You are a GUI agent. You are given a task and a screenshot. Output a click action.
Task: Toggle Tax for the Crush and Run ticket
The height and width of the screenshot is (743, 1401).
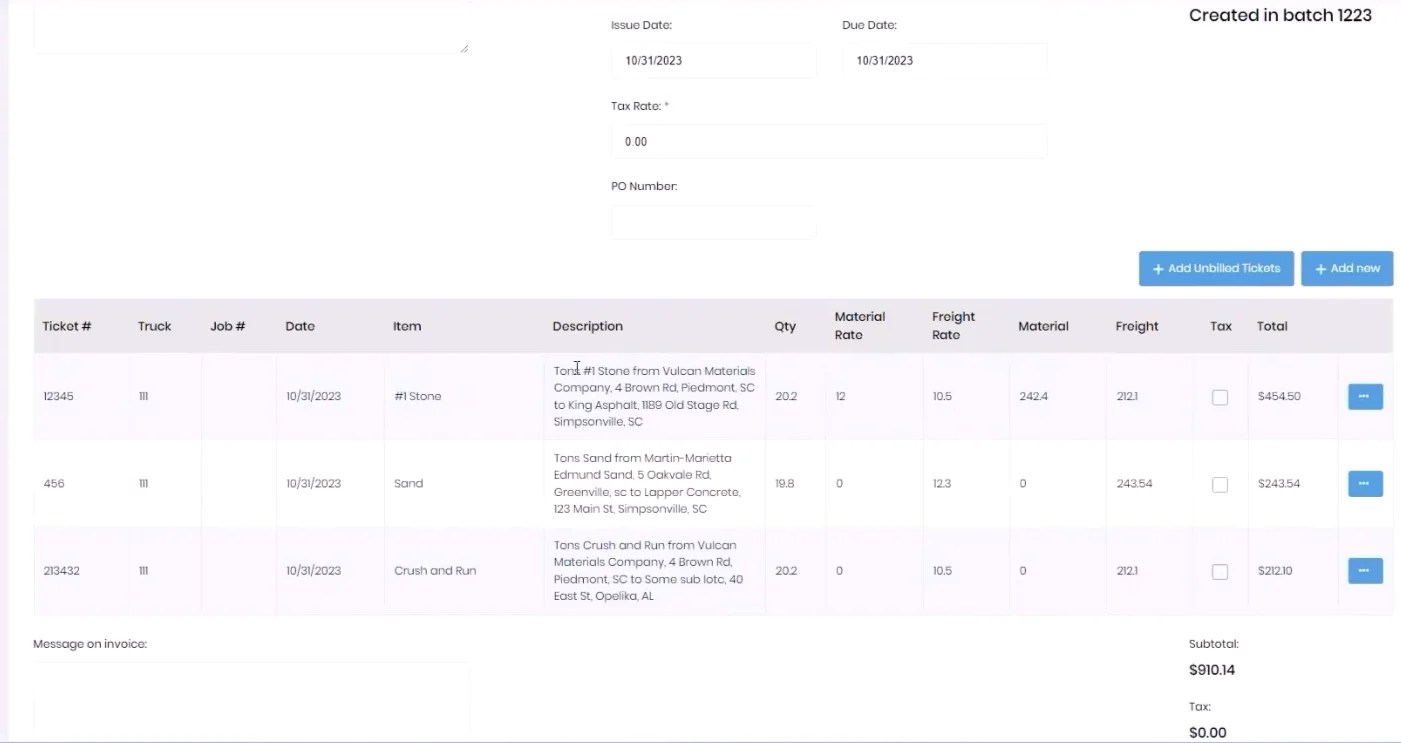tap(1219, 570)
